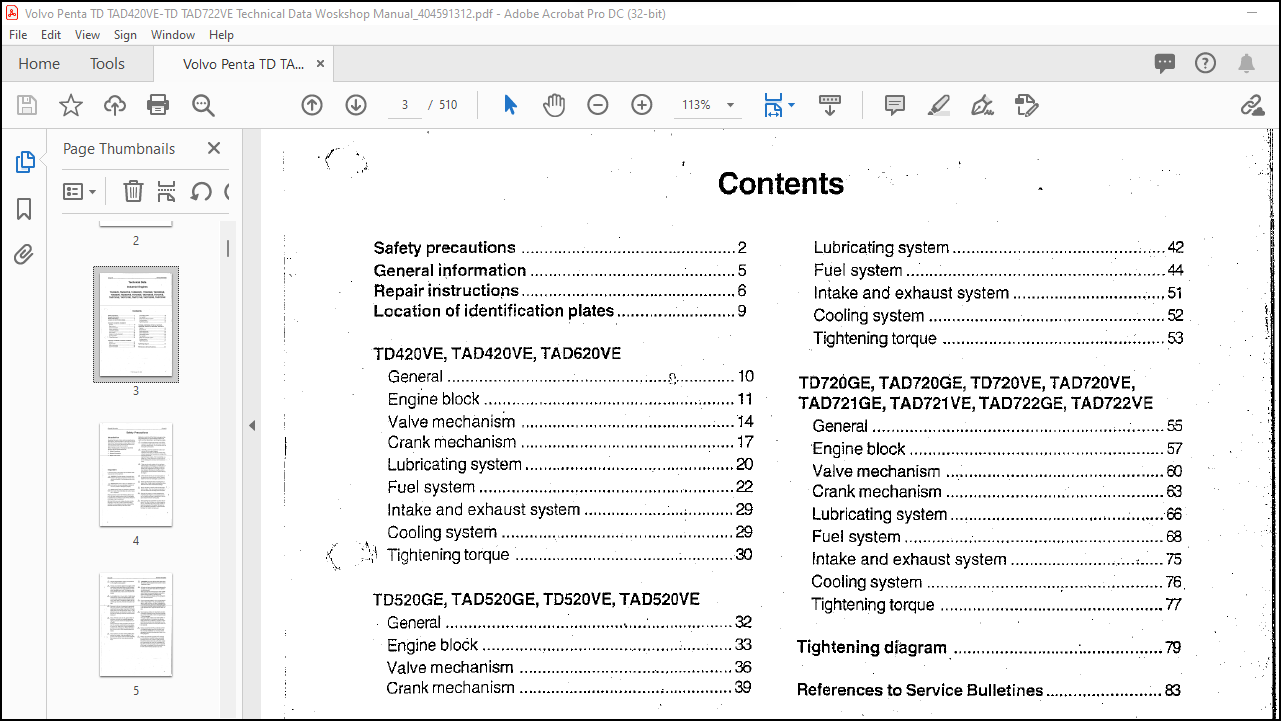Switch to the Tools tab
1281x721 pixels.
tap(107, 64)
